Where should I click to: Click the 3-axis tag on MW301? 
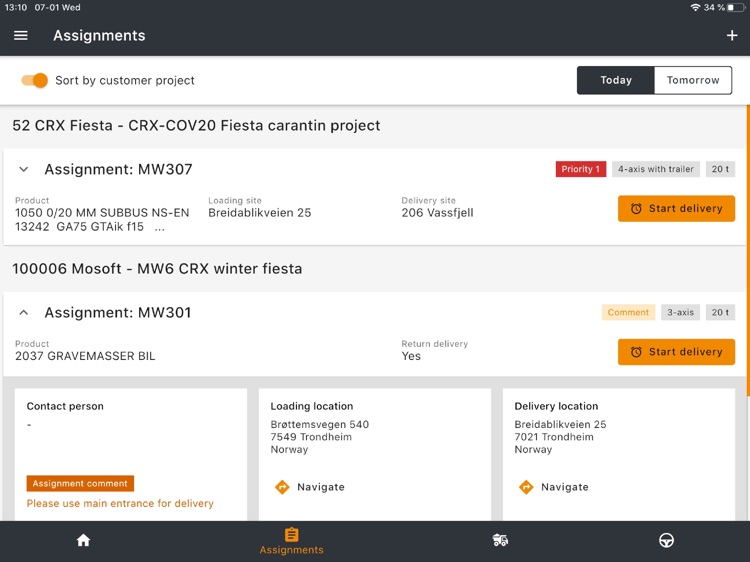pos(680,312)
